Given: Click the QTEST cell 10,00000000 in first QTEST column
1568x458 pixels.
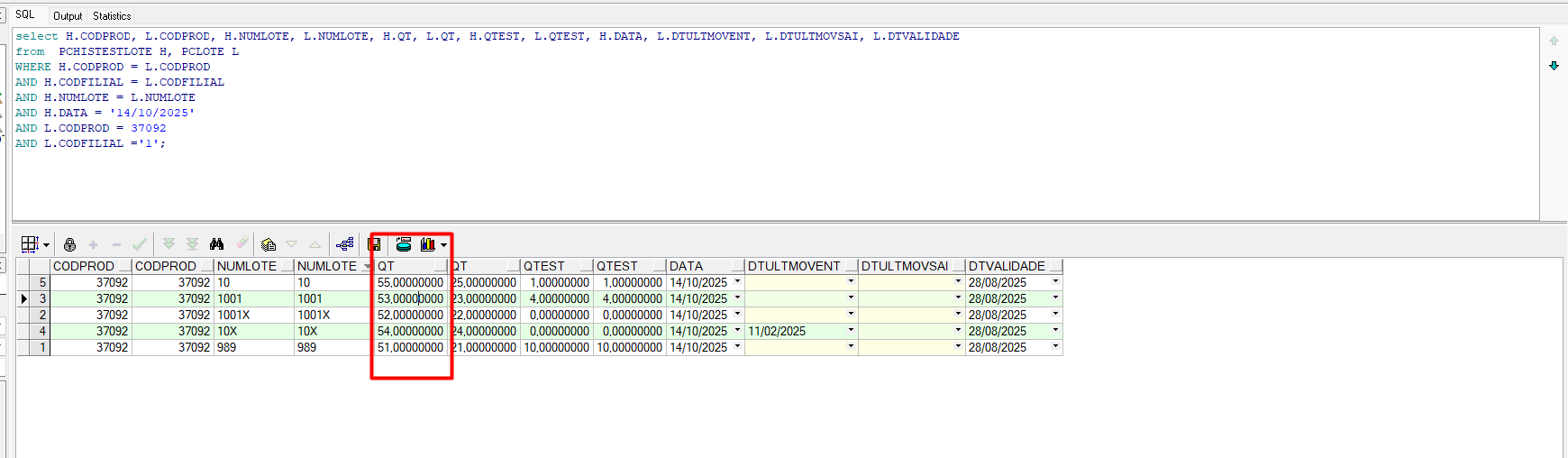Looking at the screenshot, I should 557,347.
